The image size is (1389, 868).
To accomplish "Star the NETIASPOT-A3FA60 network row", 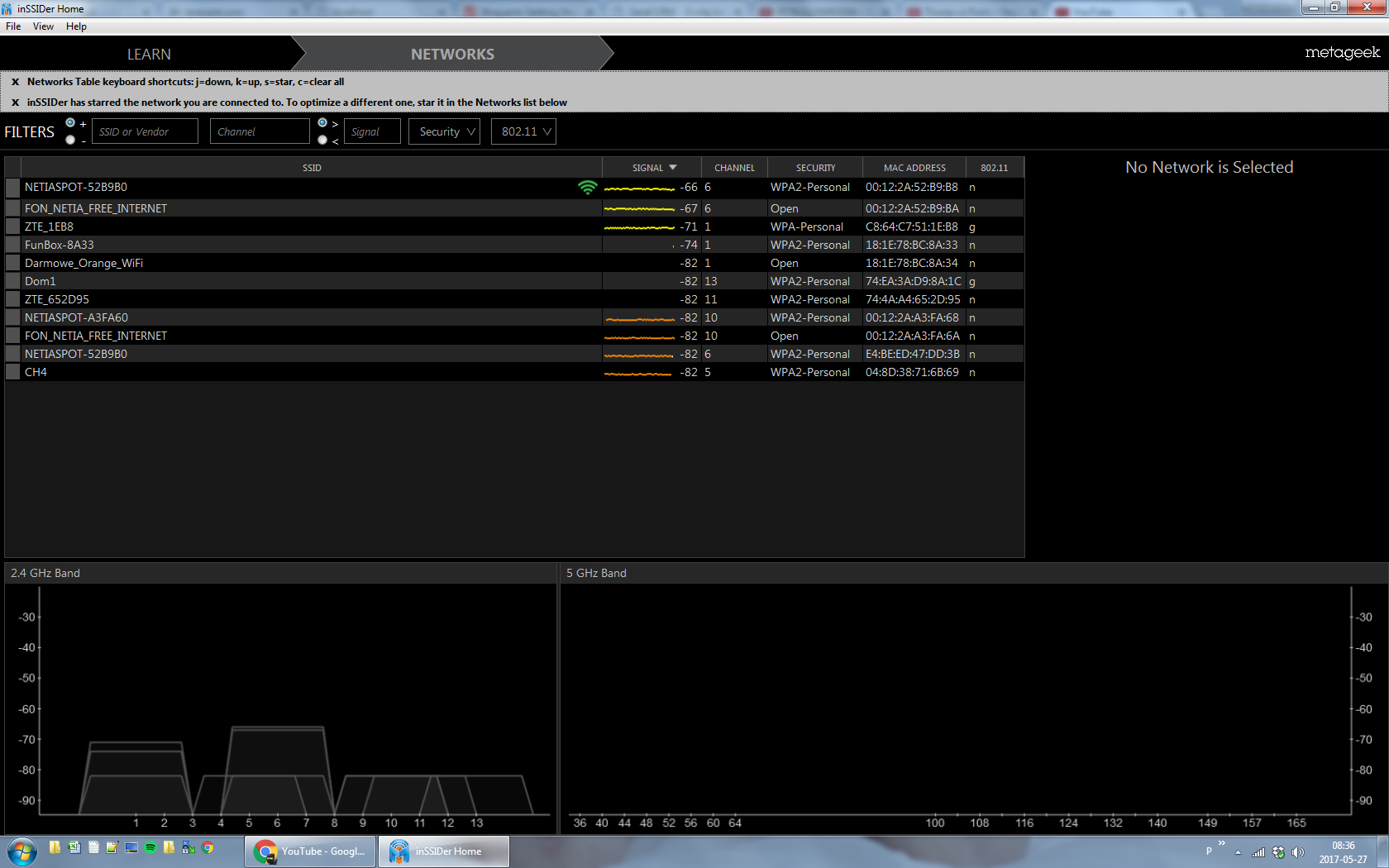I will (x=12, y=317).
